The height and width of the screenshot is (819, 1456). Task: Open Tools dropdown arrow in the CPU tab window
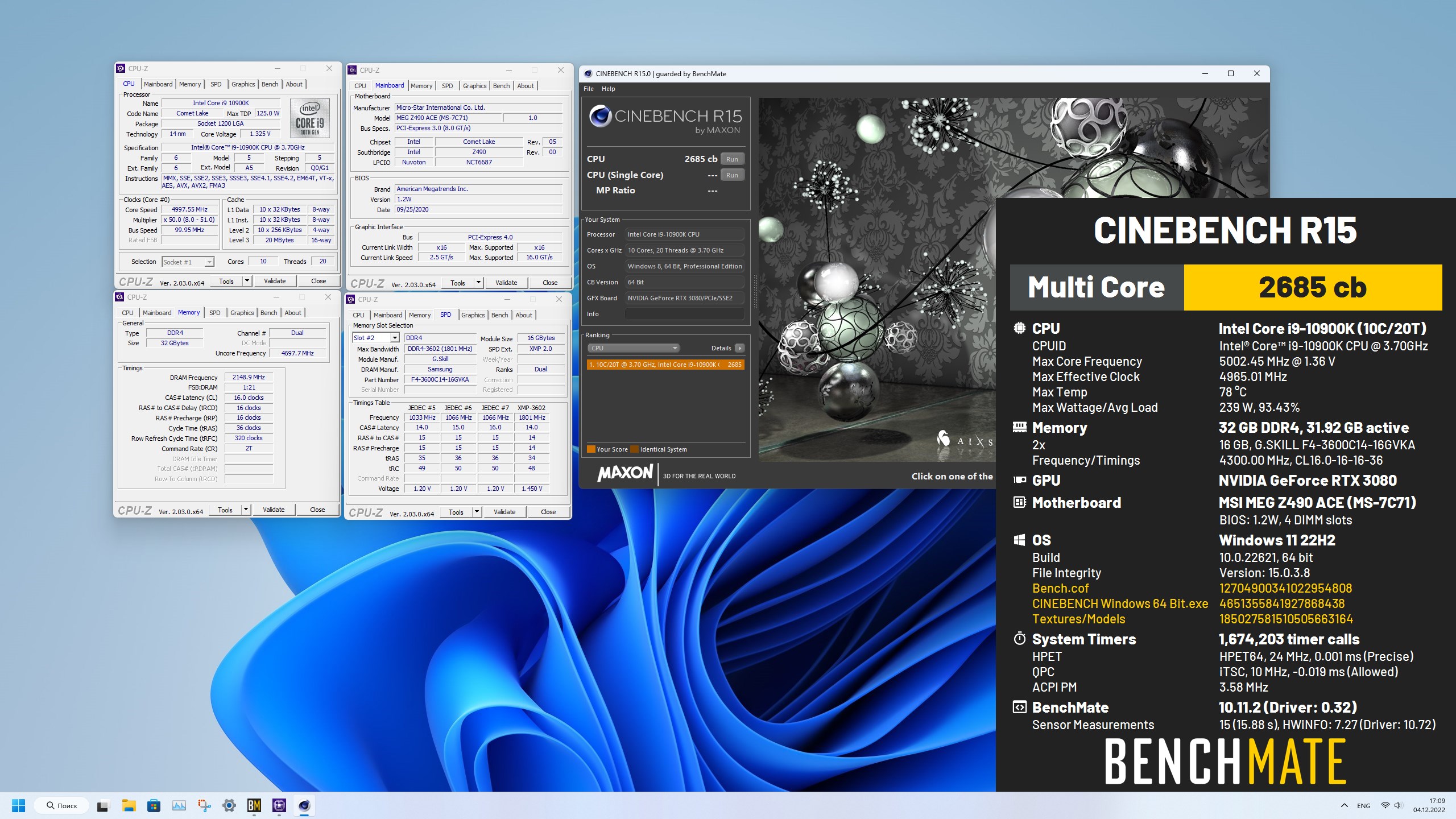tap(247, 281)
